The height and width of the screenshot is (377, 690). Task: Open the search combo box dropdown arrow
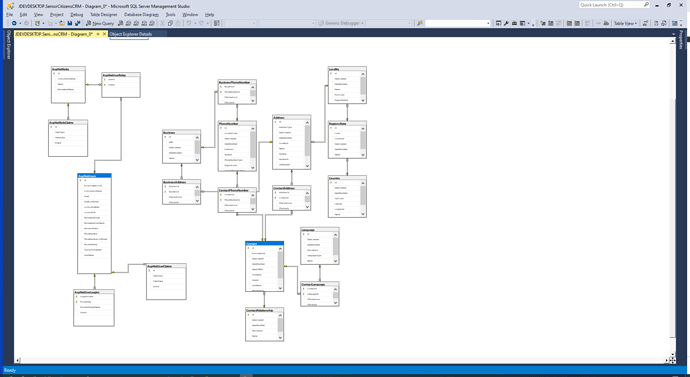[488, 23]
